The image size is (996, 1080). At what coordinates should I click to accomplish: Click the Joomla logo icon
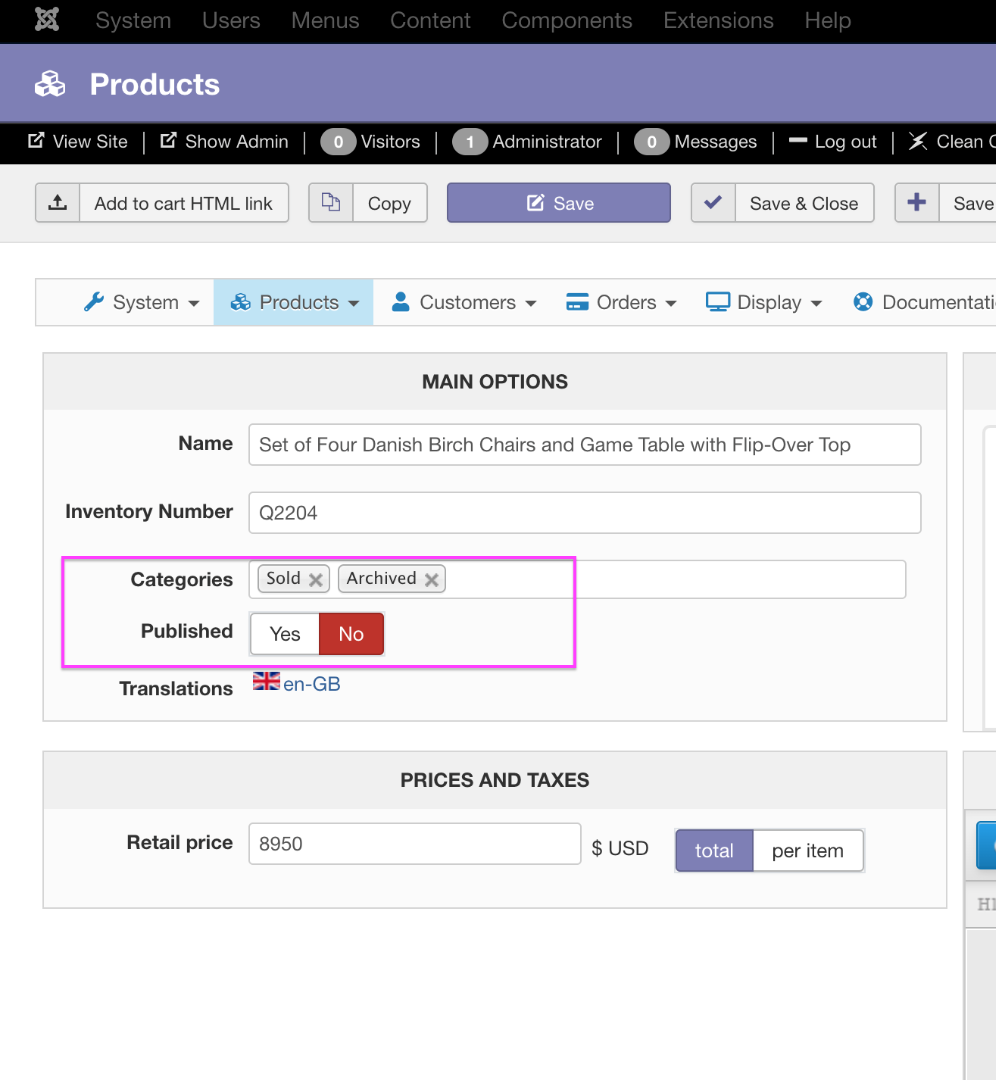47,20
